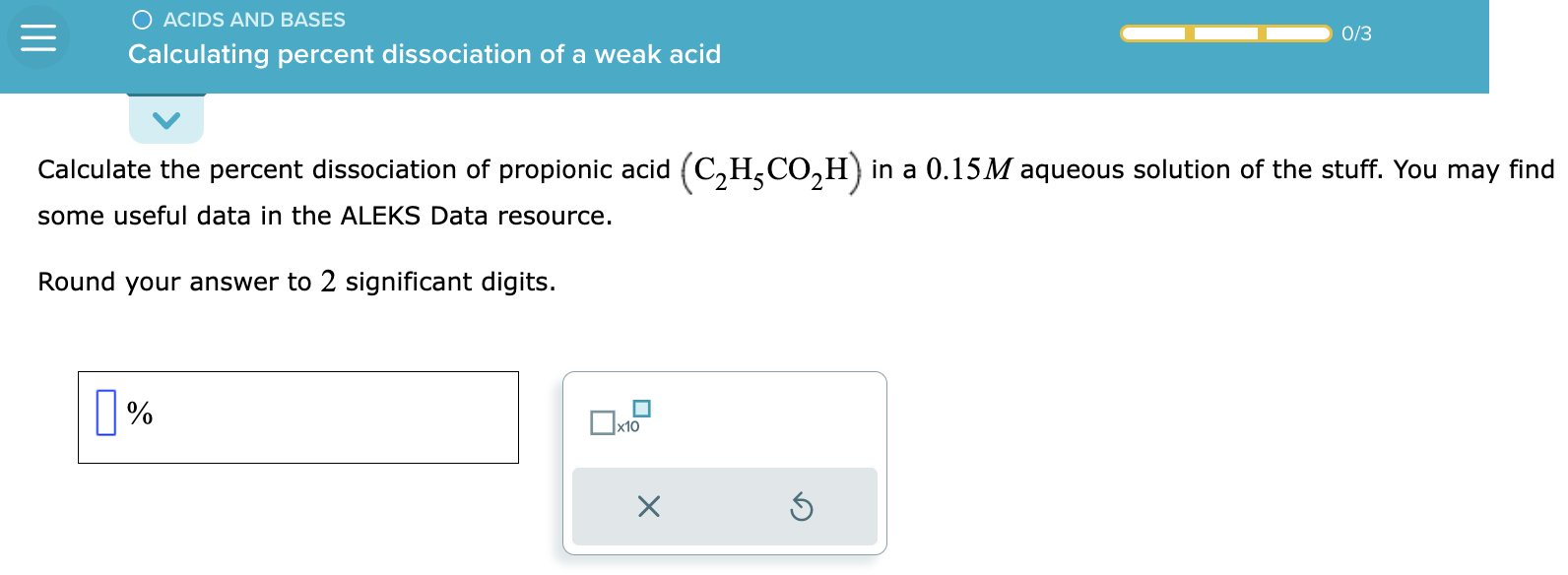
Task: Open the chevron disclosure below the header
Action: coord(166,118)
